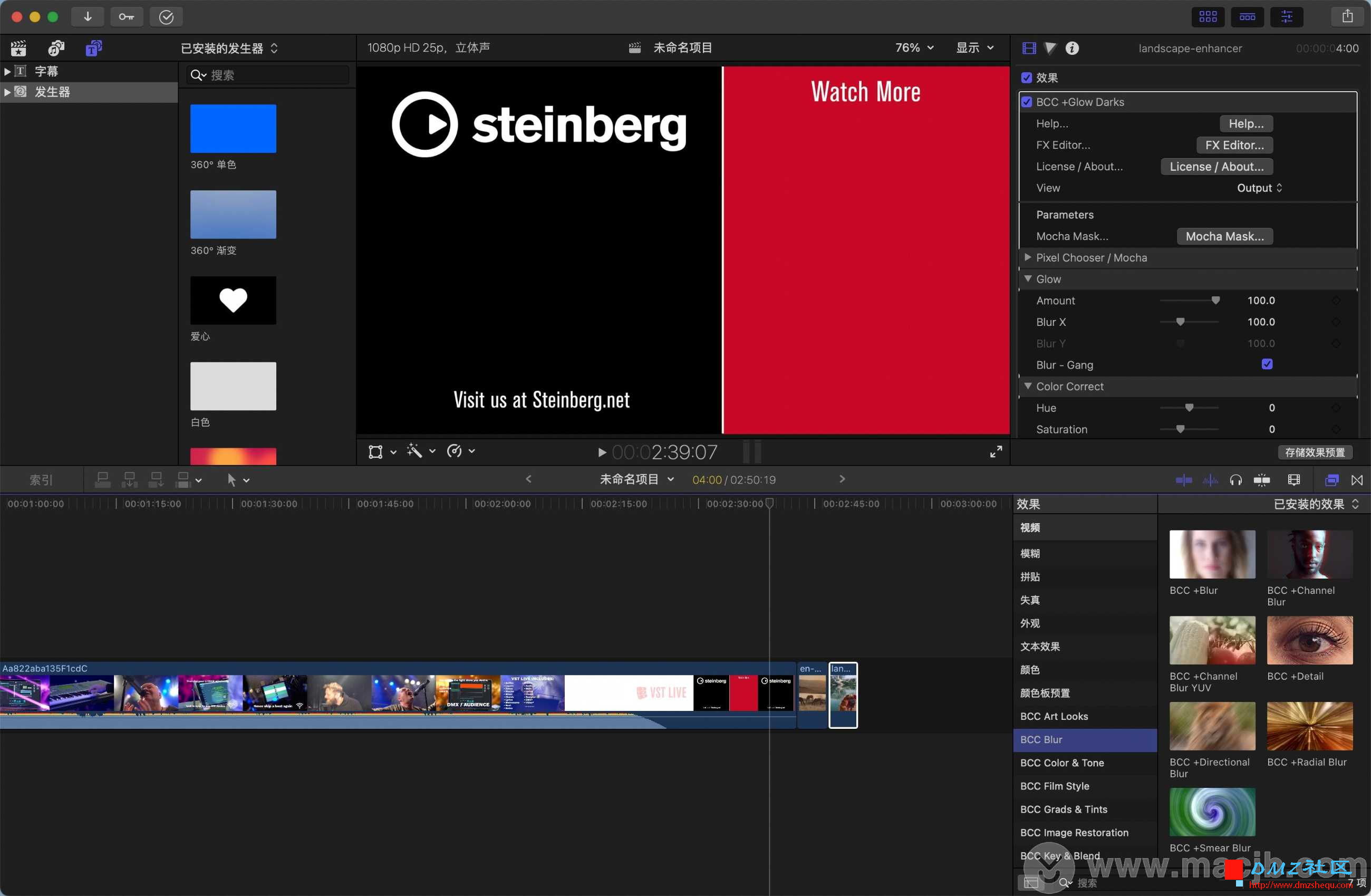Select the BCC Color & Tone category
The height and width of the screenshot is (896, 1371).
point(1085,763)
